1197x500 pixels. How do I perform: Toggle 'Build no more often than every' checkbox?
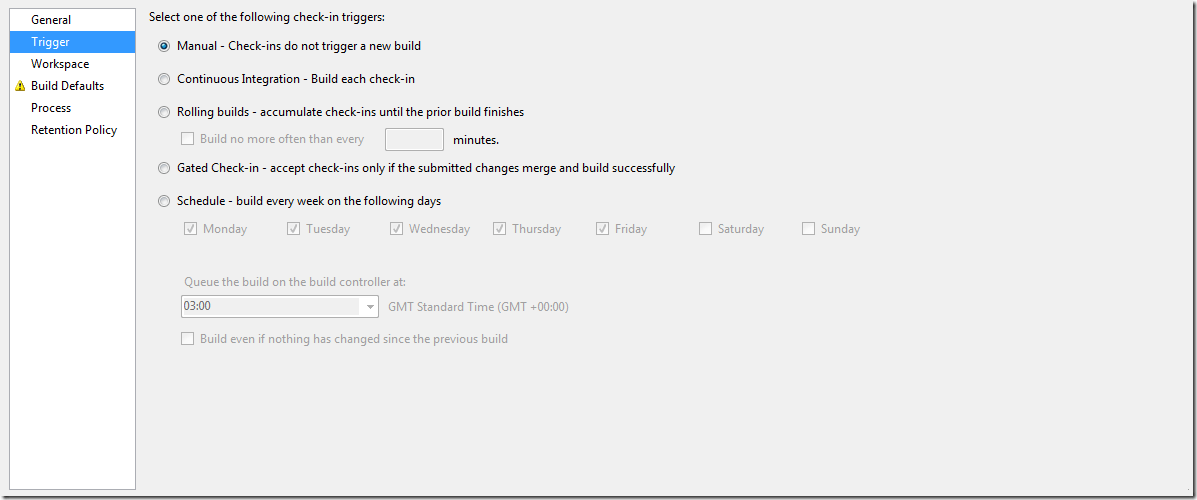pyautogui.click(x=187, y=139)
